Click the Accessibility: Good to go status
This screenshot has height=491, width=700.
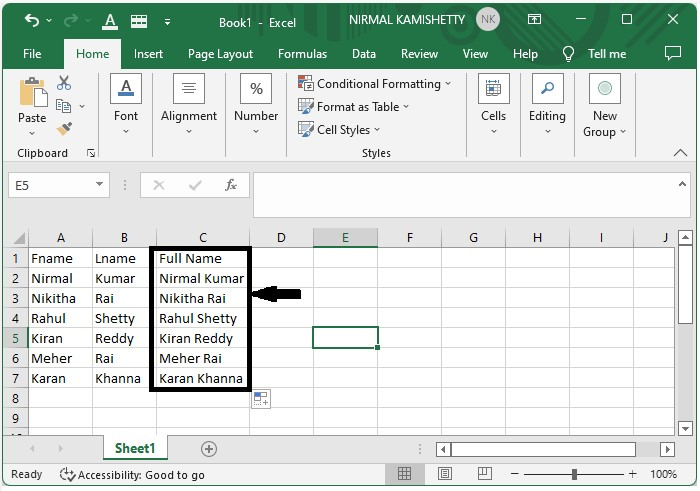tap(132, 475)
